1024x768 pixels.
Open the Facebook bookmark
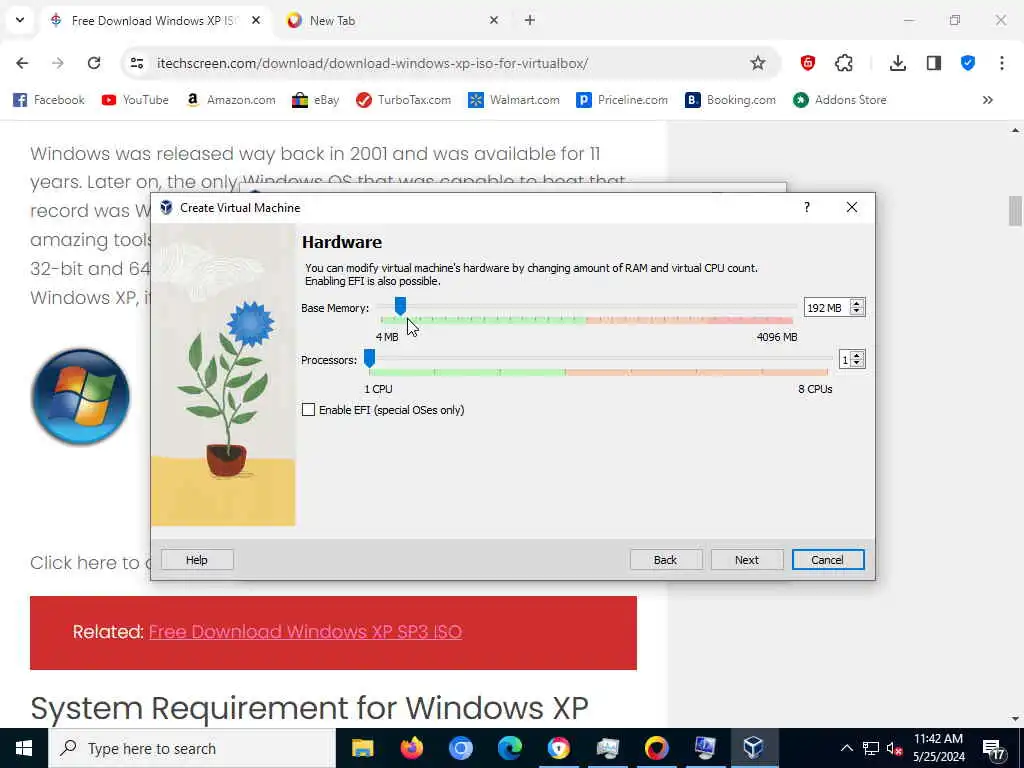pos(49,100)
